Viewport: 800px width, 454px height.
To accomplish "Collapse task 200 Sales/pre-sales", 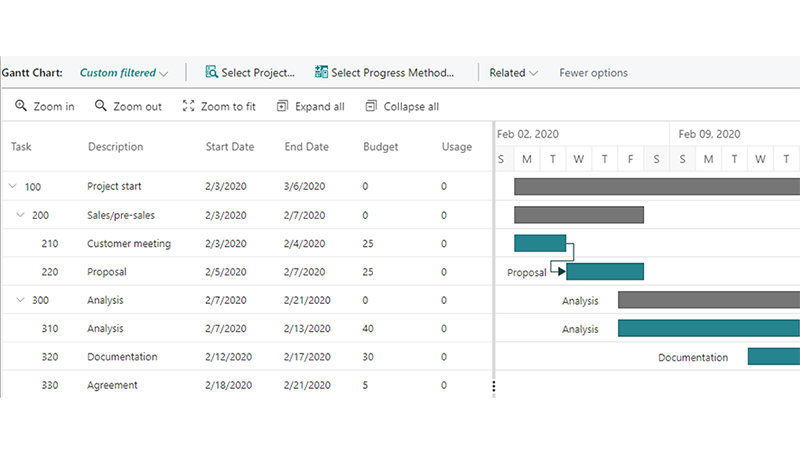I will coord(20,215).
